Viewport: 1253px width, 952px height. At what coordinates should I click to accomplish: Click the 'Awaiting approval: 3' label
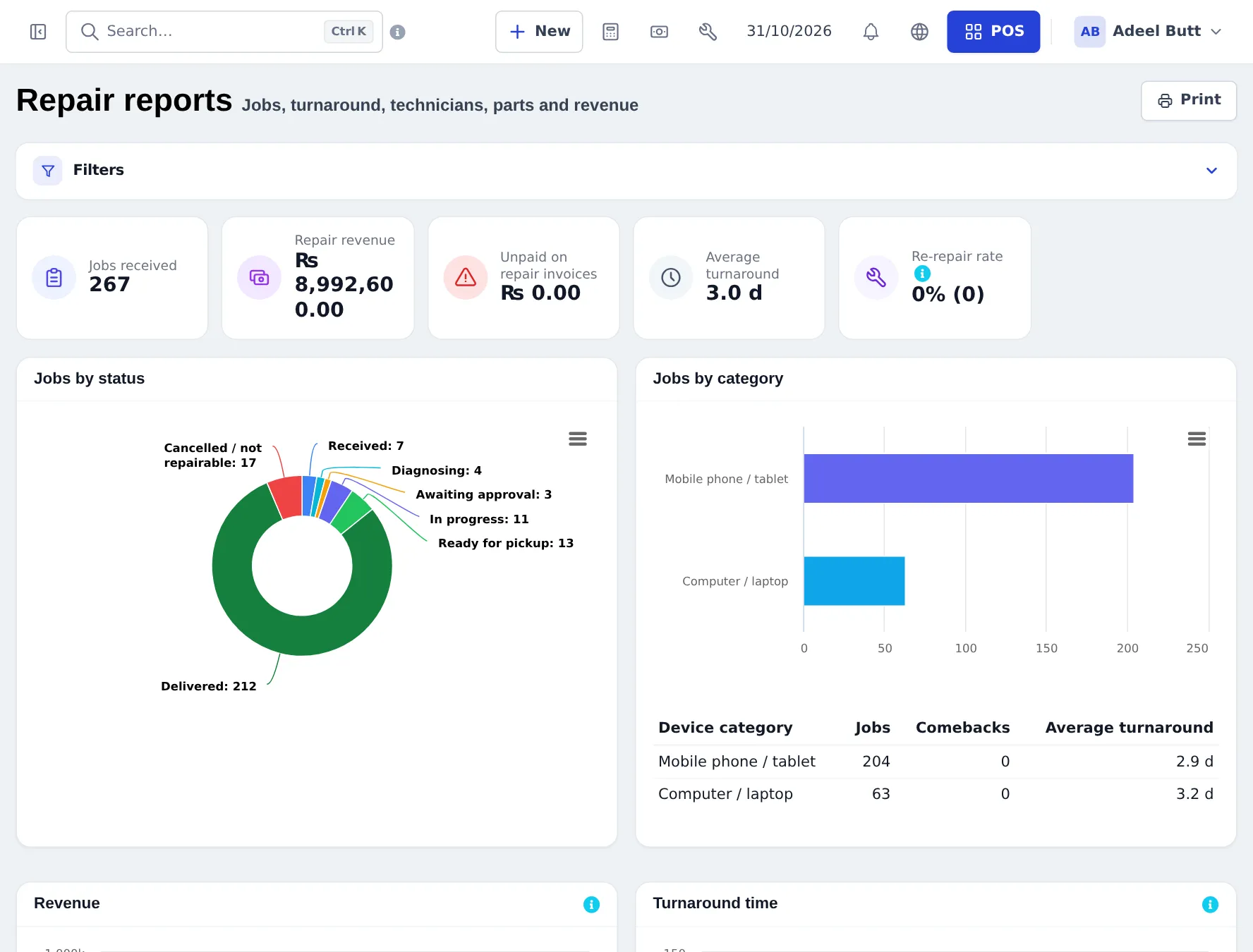pos(484,494)
